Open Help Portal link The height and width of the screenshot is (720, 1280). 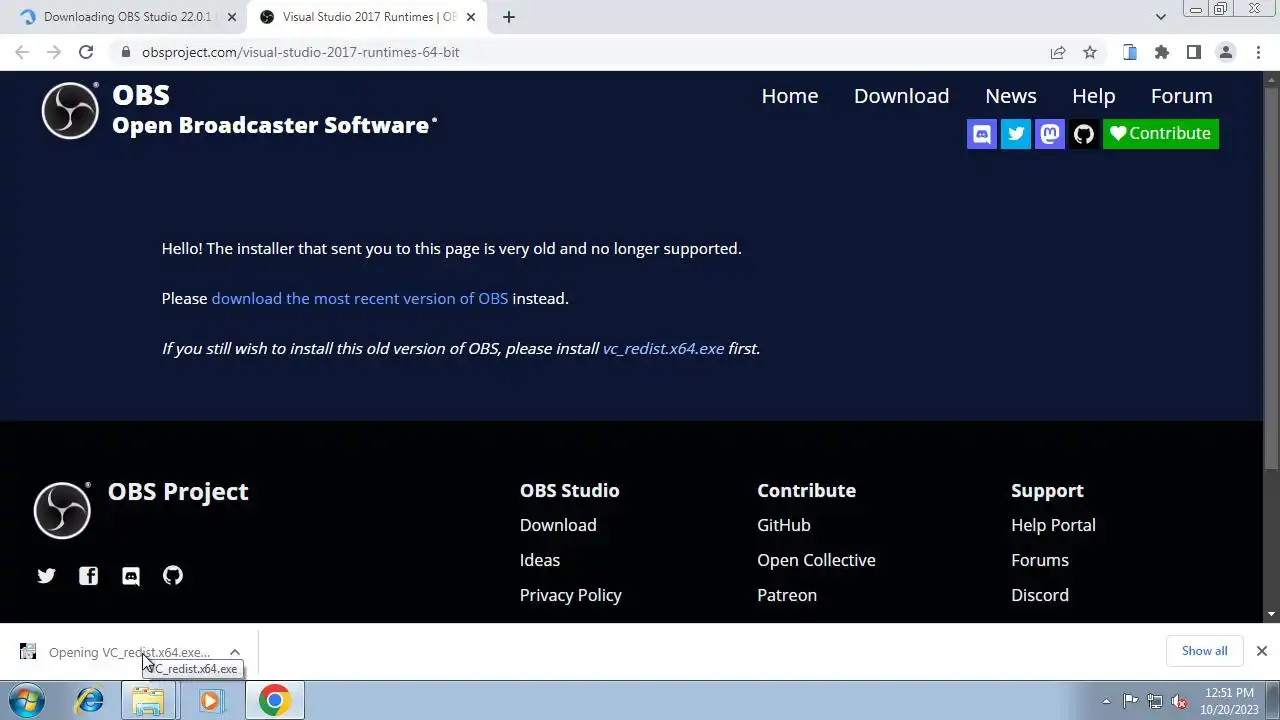pos(1053,525)
